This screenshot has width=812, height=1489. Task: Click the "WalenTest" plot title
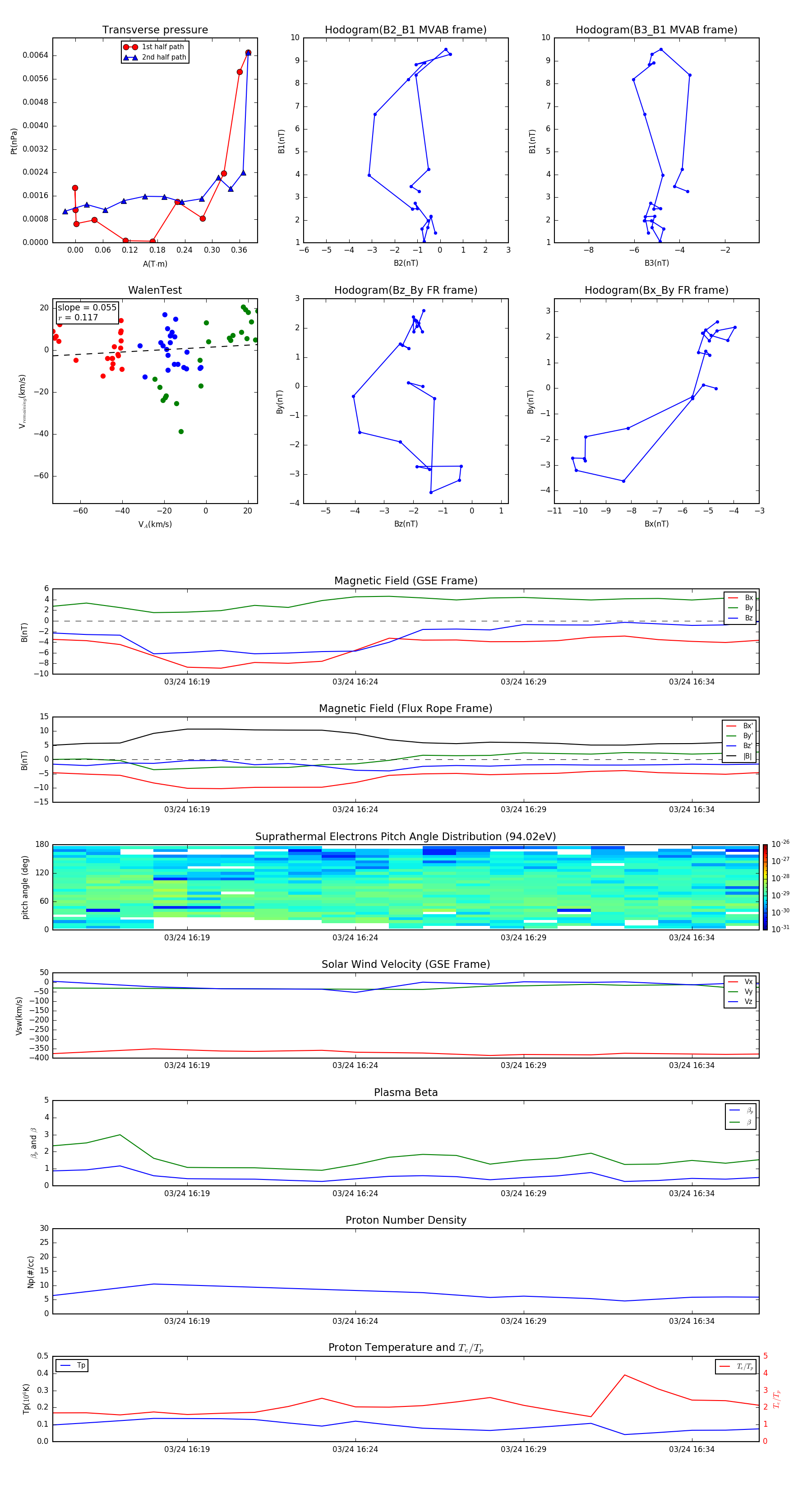coord(155,290)
